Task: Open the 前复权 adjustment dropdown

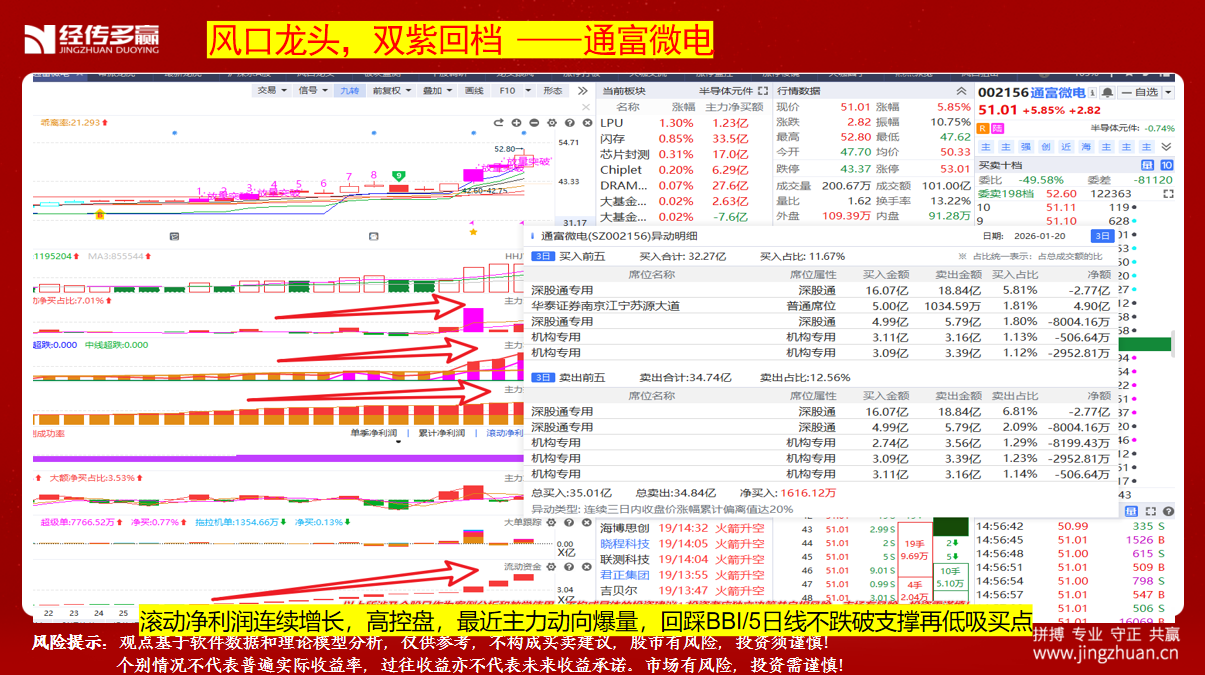Action: click(391, 90)
